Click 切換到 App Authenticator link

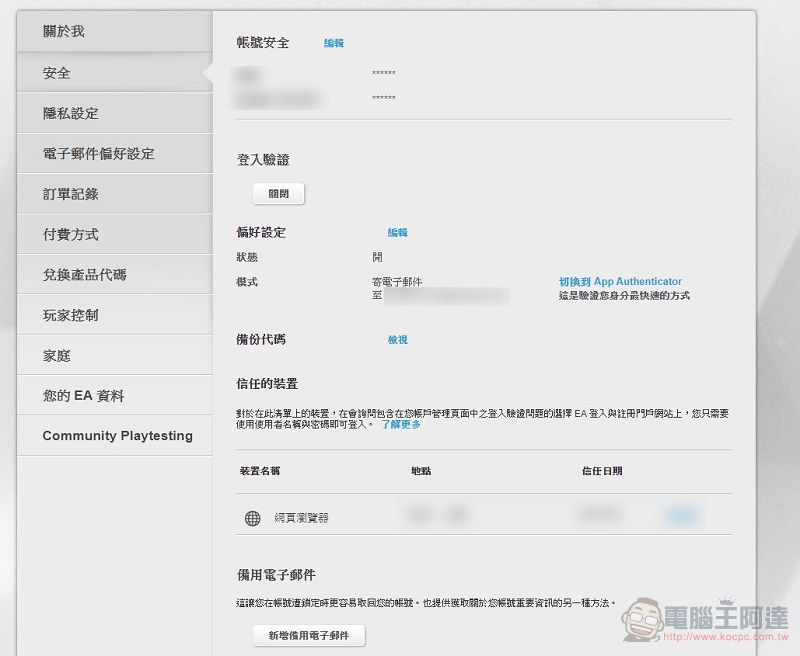[x=620, y=282]
